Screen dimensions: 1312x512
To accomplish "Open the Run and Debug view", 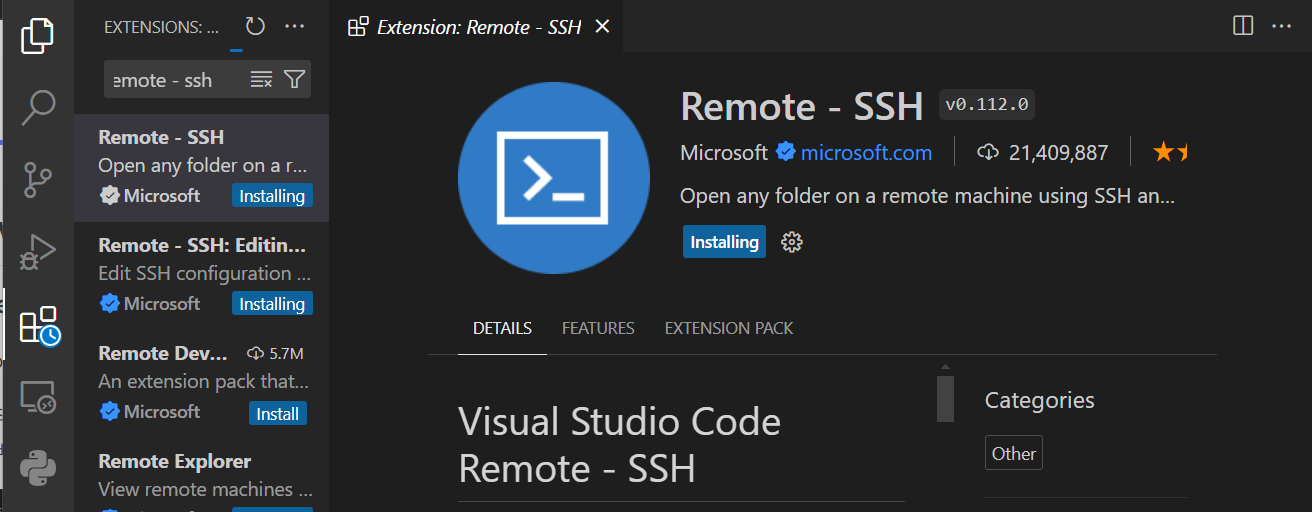I will tap(37, 252).
